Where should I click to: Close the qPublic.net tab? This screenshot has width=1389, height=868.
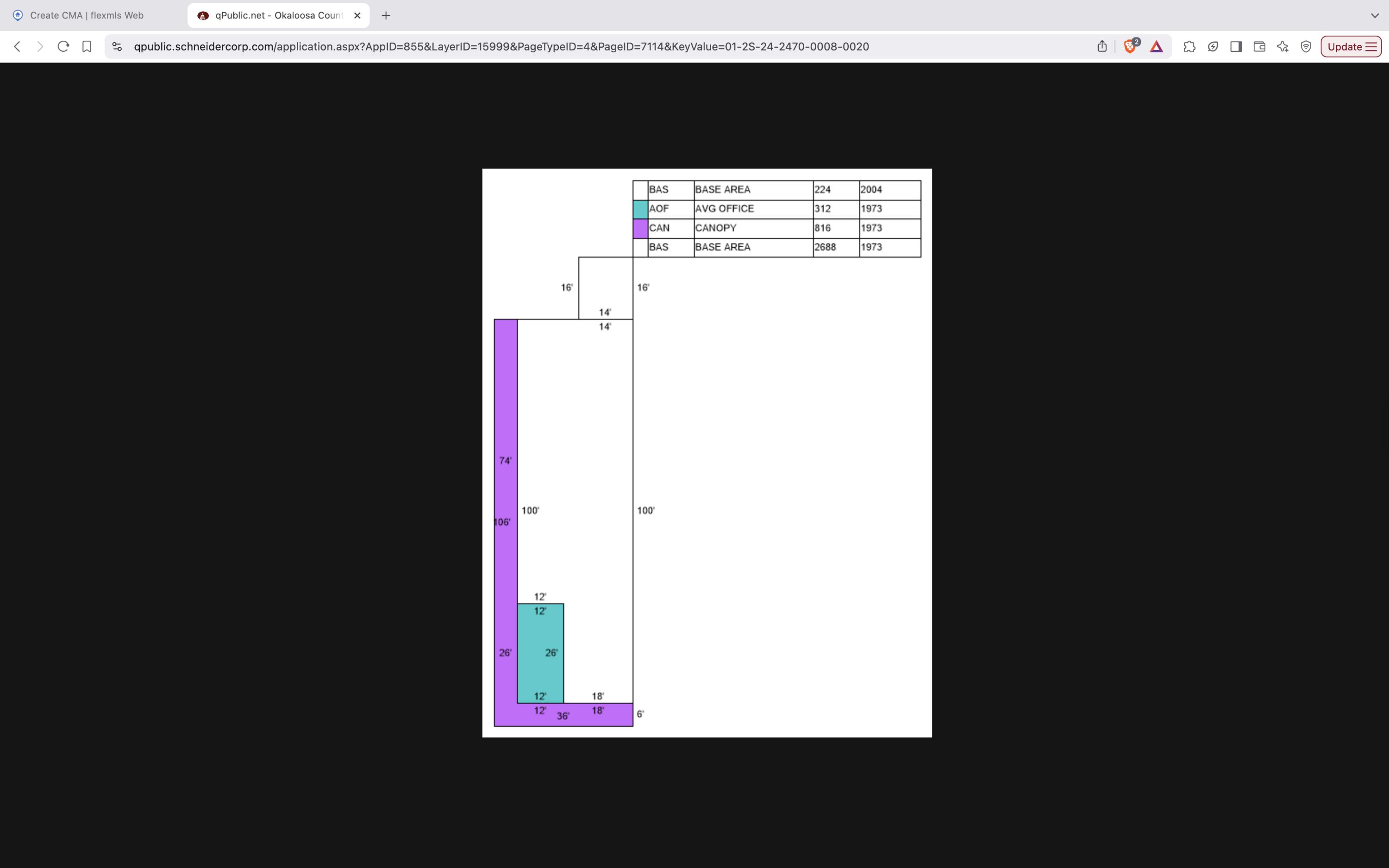click(x=357, y=15)
